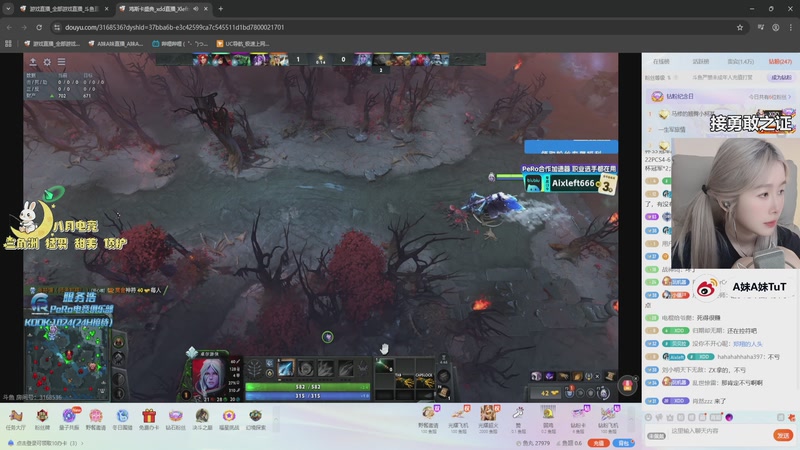Collapse the gift bar arrow near 钻粉飞机
Screen dimensions: 800x450
coord(631,419)
